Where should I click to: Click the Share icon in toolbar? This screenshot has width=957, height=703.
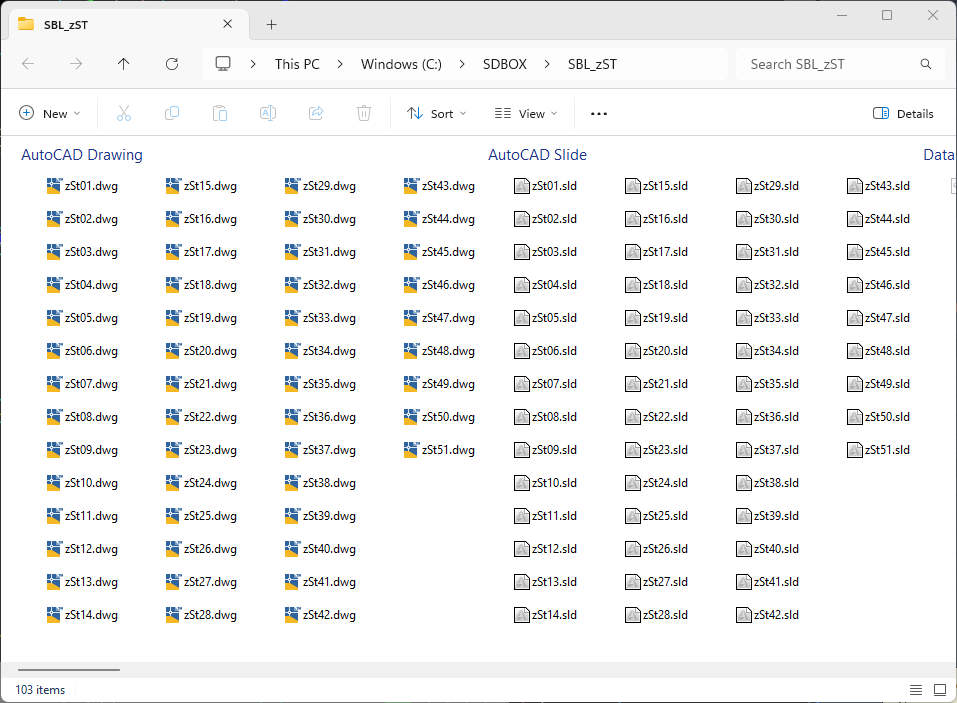(316, 114)
